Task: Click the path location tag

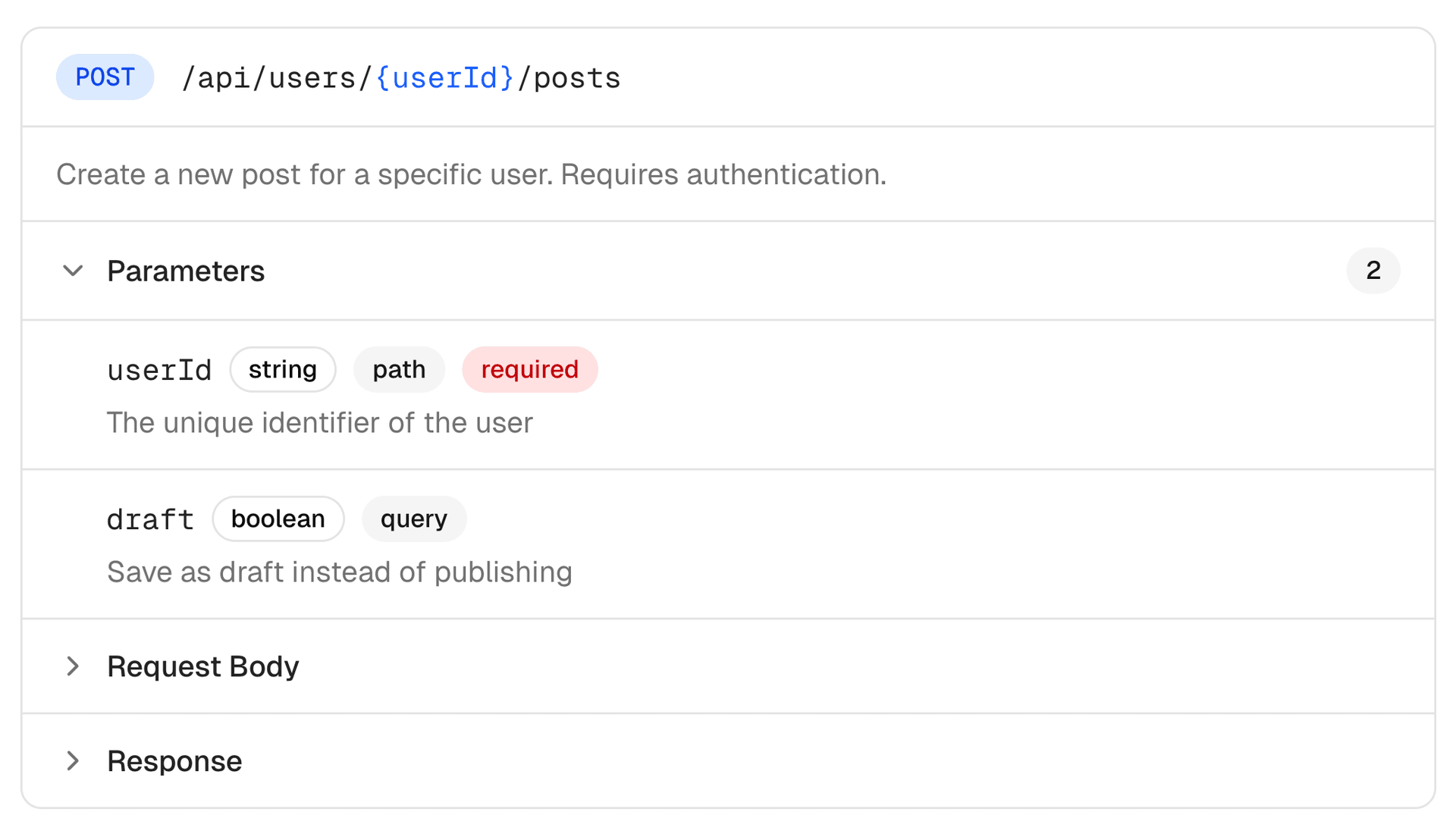Action: 399,370
